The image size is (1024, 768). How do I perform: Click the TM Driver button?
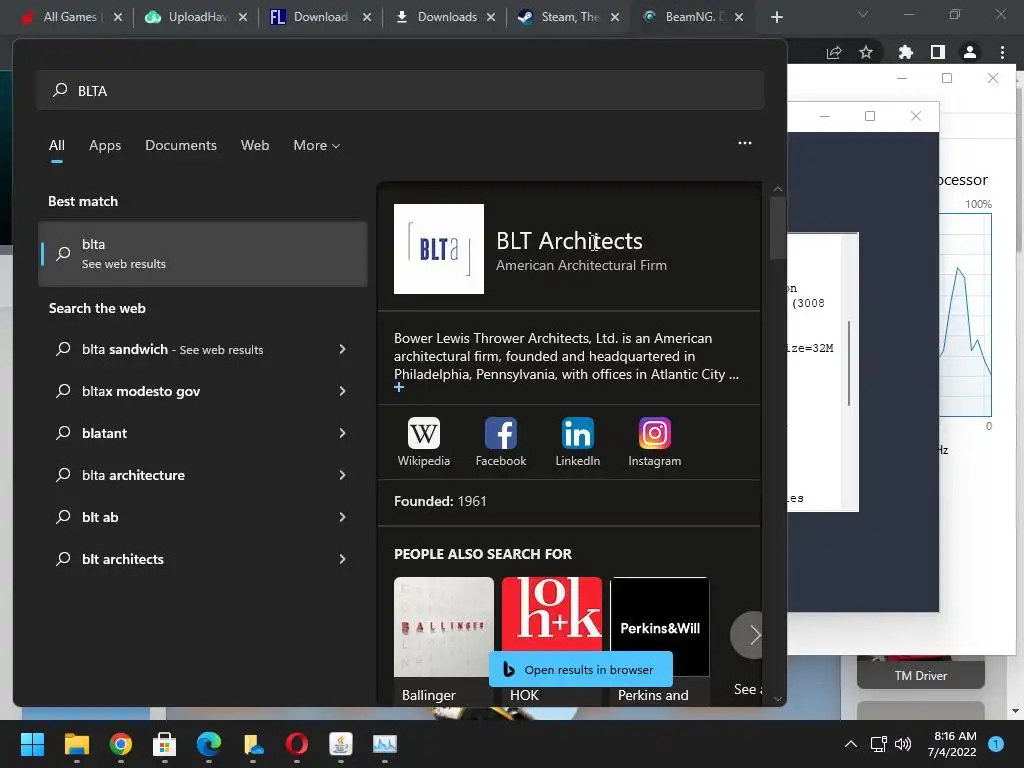pyautogui.click(x=921, y=675)
